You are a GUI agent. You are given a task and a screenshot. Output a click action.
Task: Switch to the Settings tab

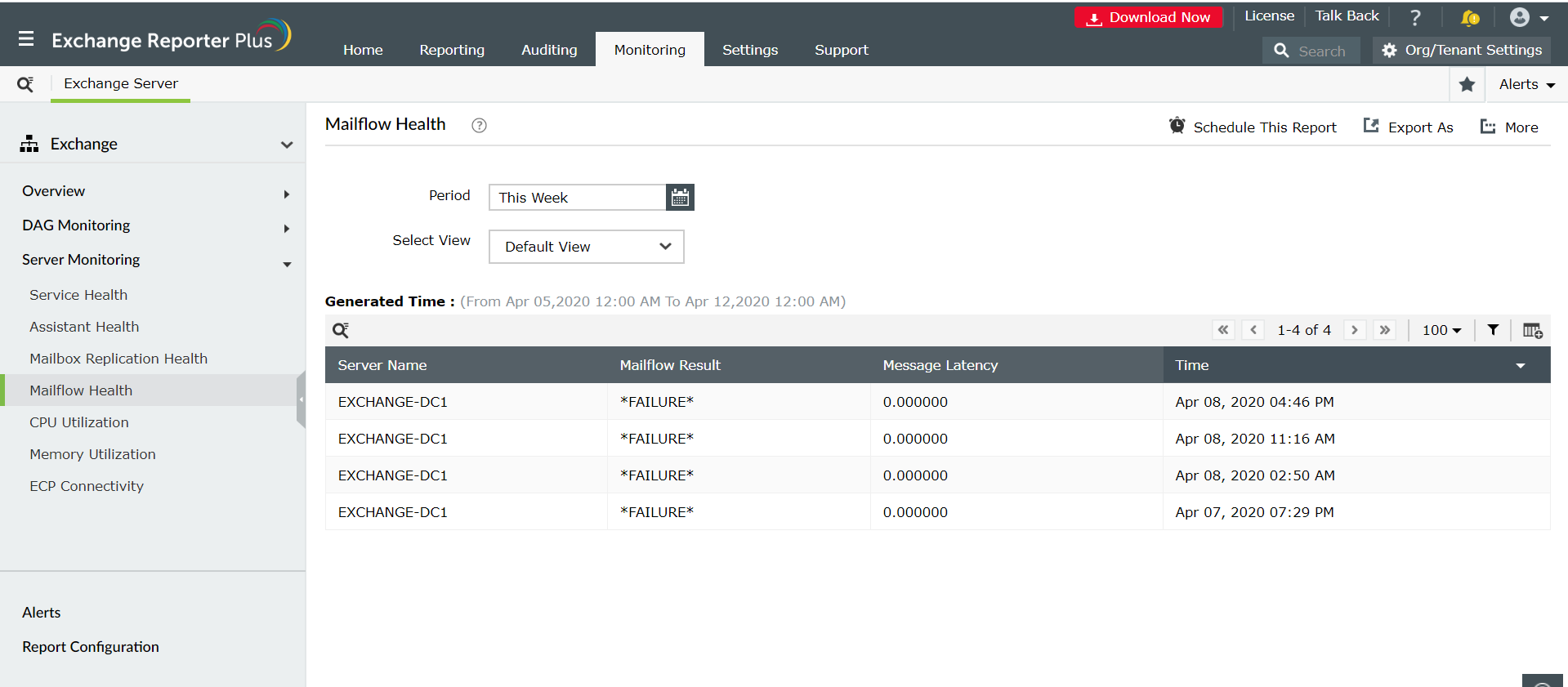coord(750,50)
